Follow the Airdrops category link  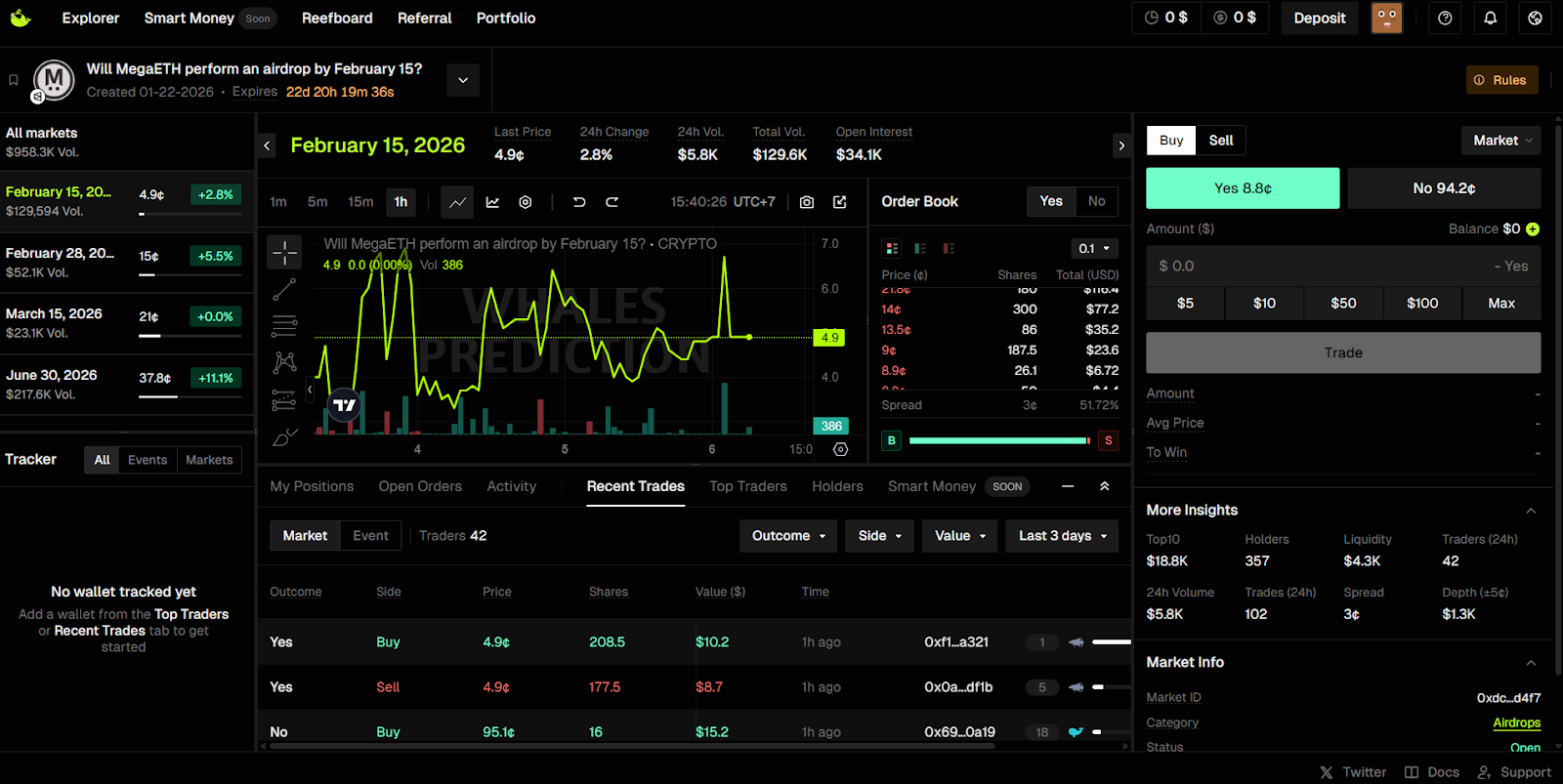tap(1516, 722)
